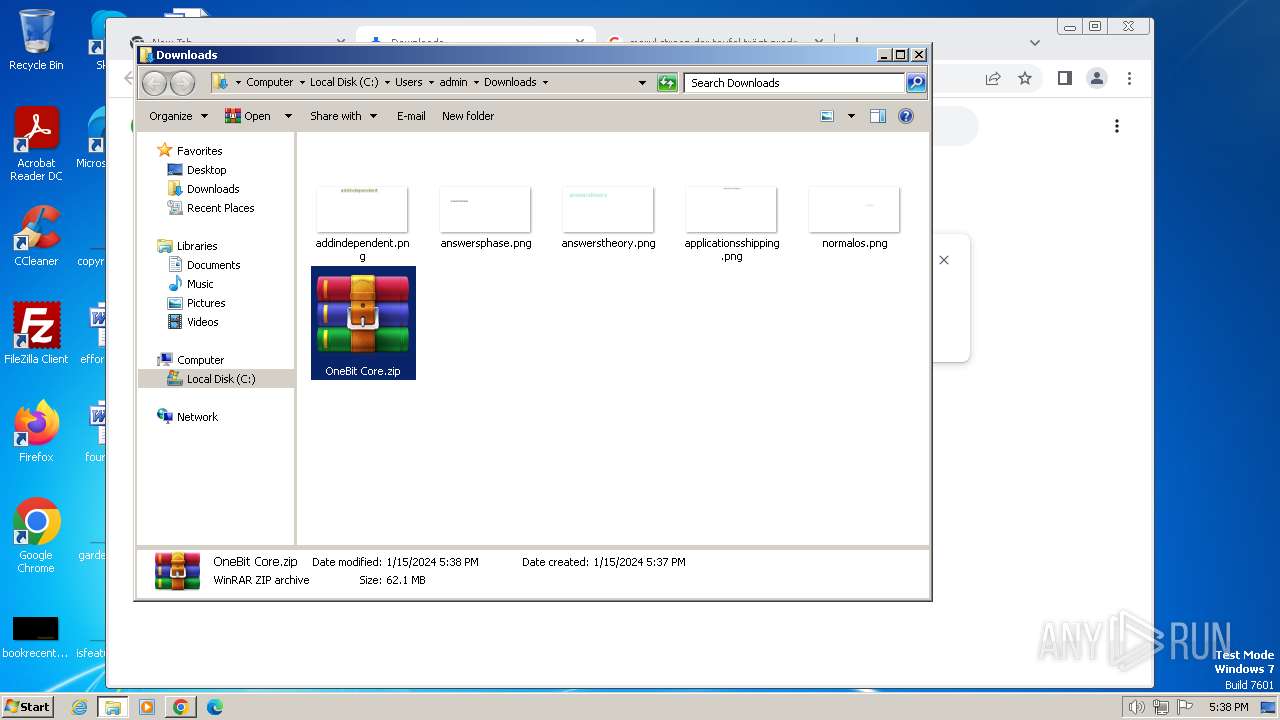
Task: Open Explorer help icon
Action: pos(906,116)
